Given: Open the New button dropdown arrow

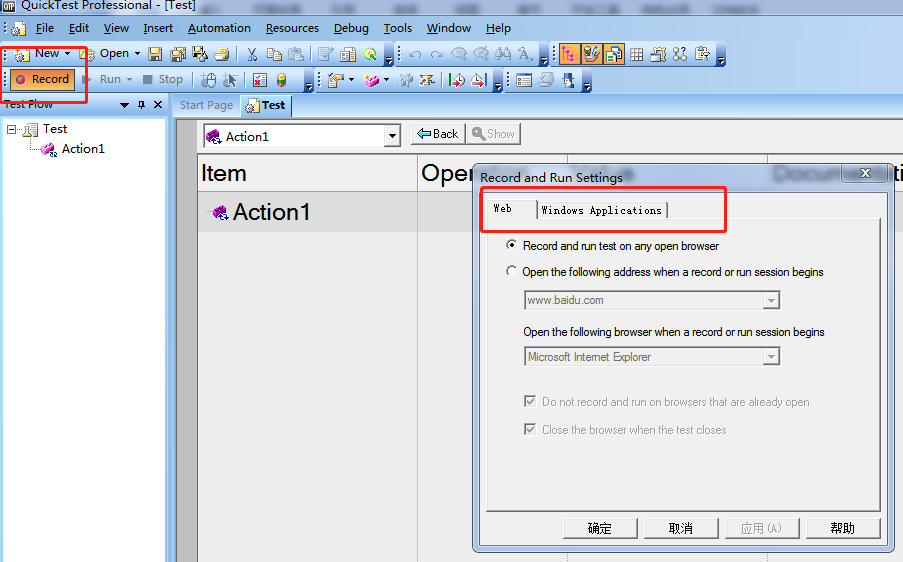Looking at the screenshot, I should coord(67,54).
